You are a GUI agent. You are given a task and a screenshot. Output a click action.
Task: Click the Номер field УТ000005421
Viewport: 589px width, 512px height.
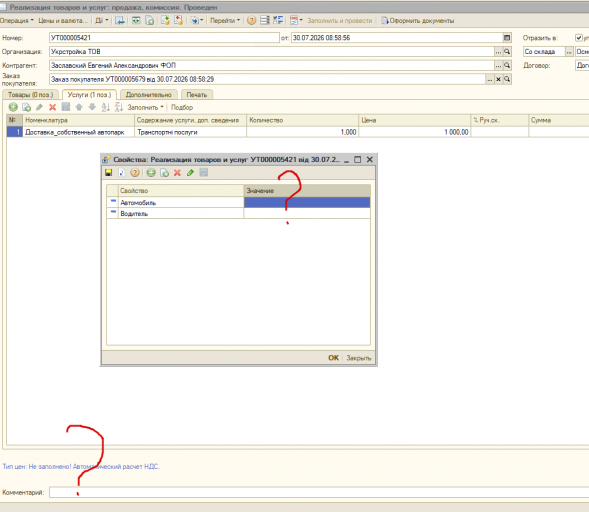pyautogui.click(x=164, y=38)
